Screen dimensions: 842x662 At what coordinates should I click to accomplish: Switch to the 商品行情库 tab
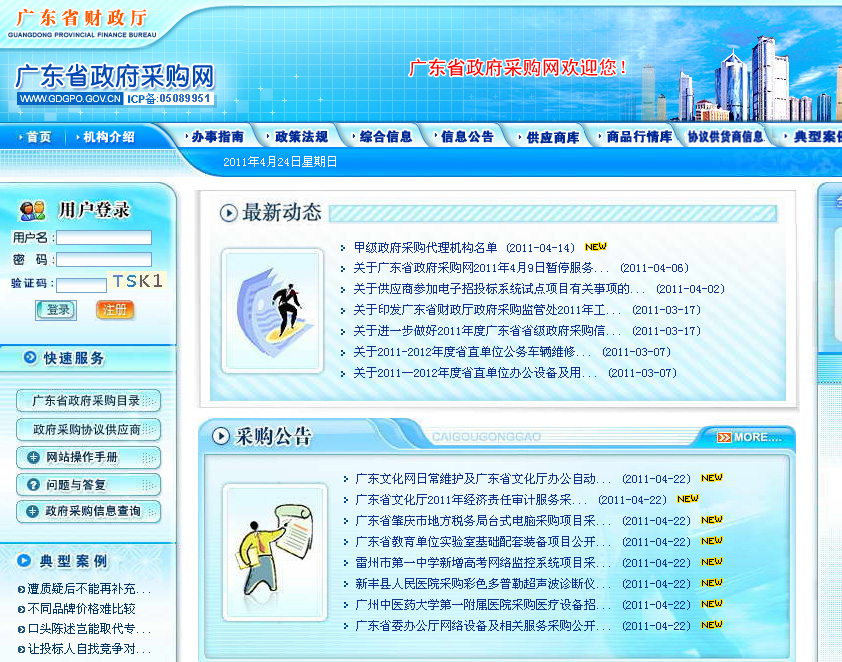[639, 137]
